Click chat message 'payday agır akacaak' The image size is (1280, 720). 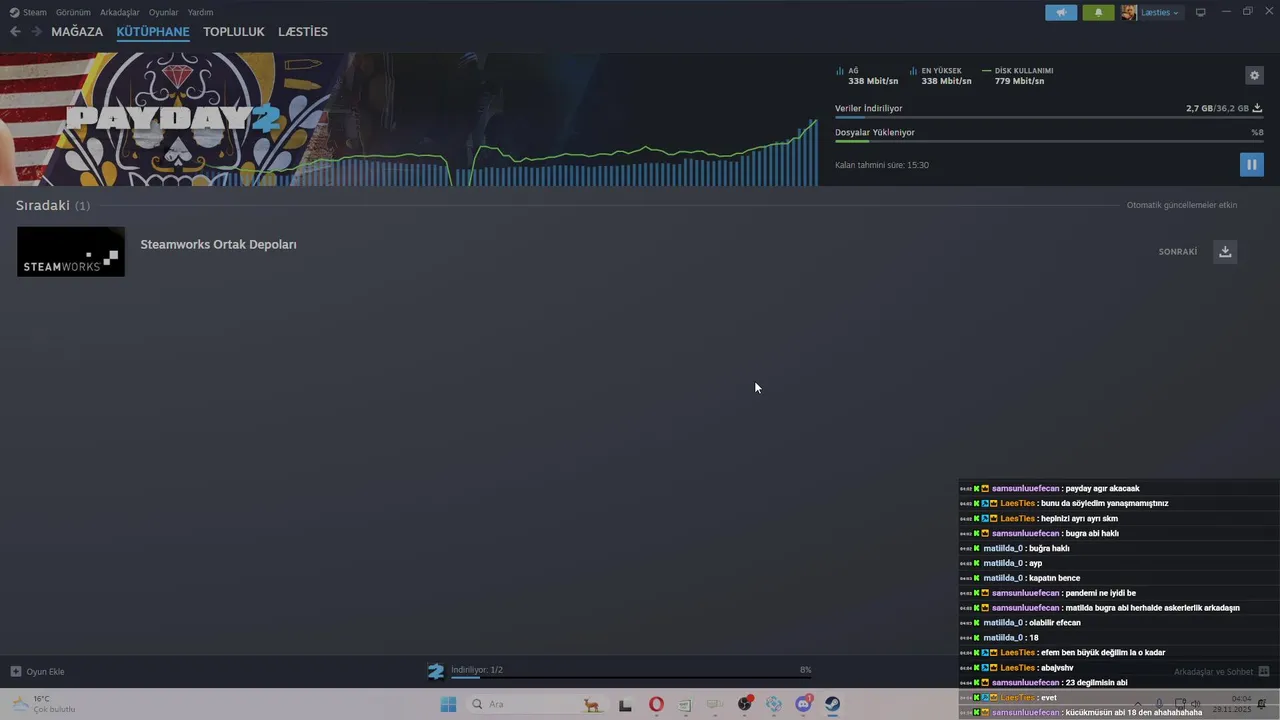[1102, 489]
